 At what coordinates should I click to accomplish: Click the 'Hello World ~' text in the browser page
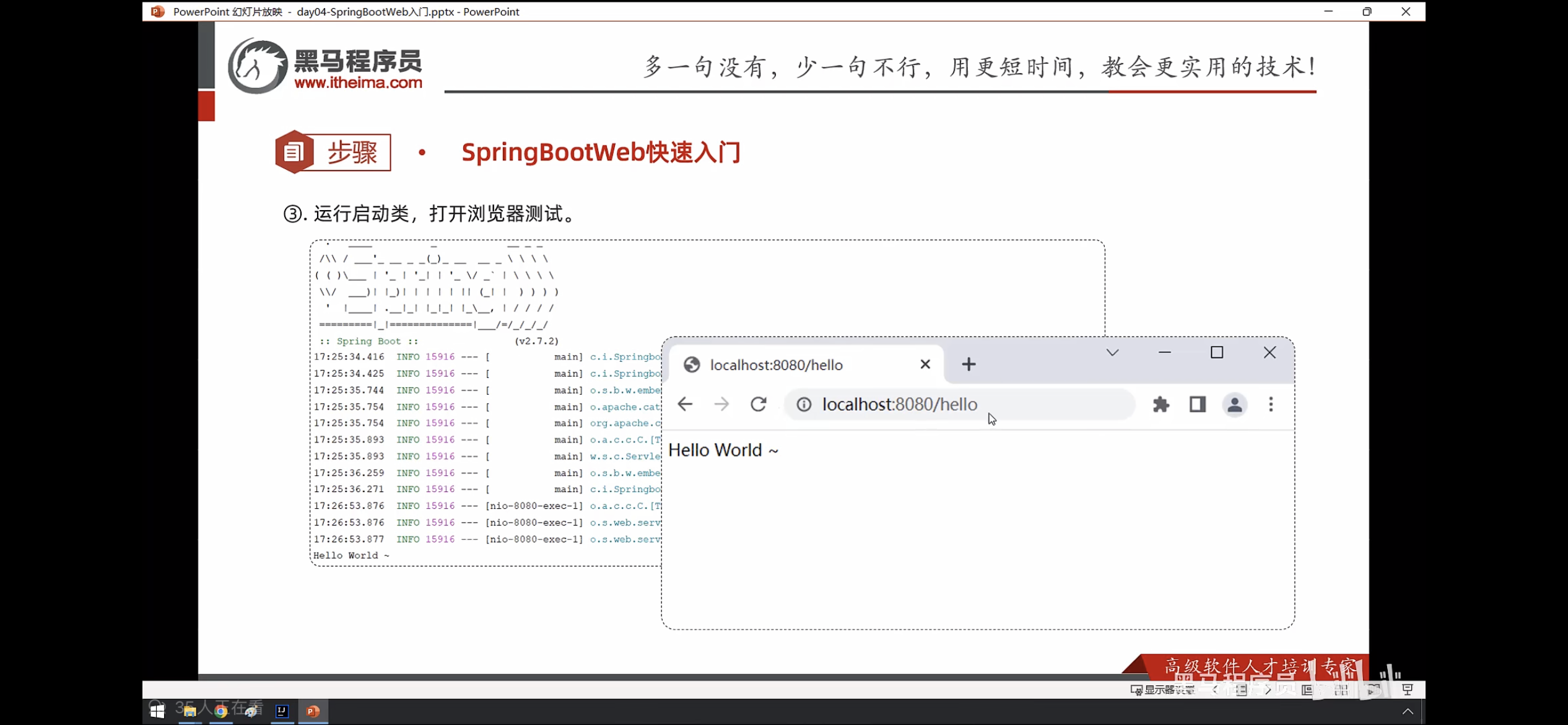click(x=723, y=450)
